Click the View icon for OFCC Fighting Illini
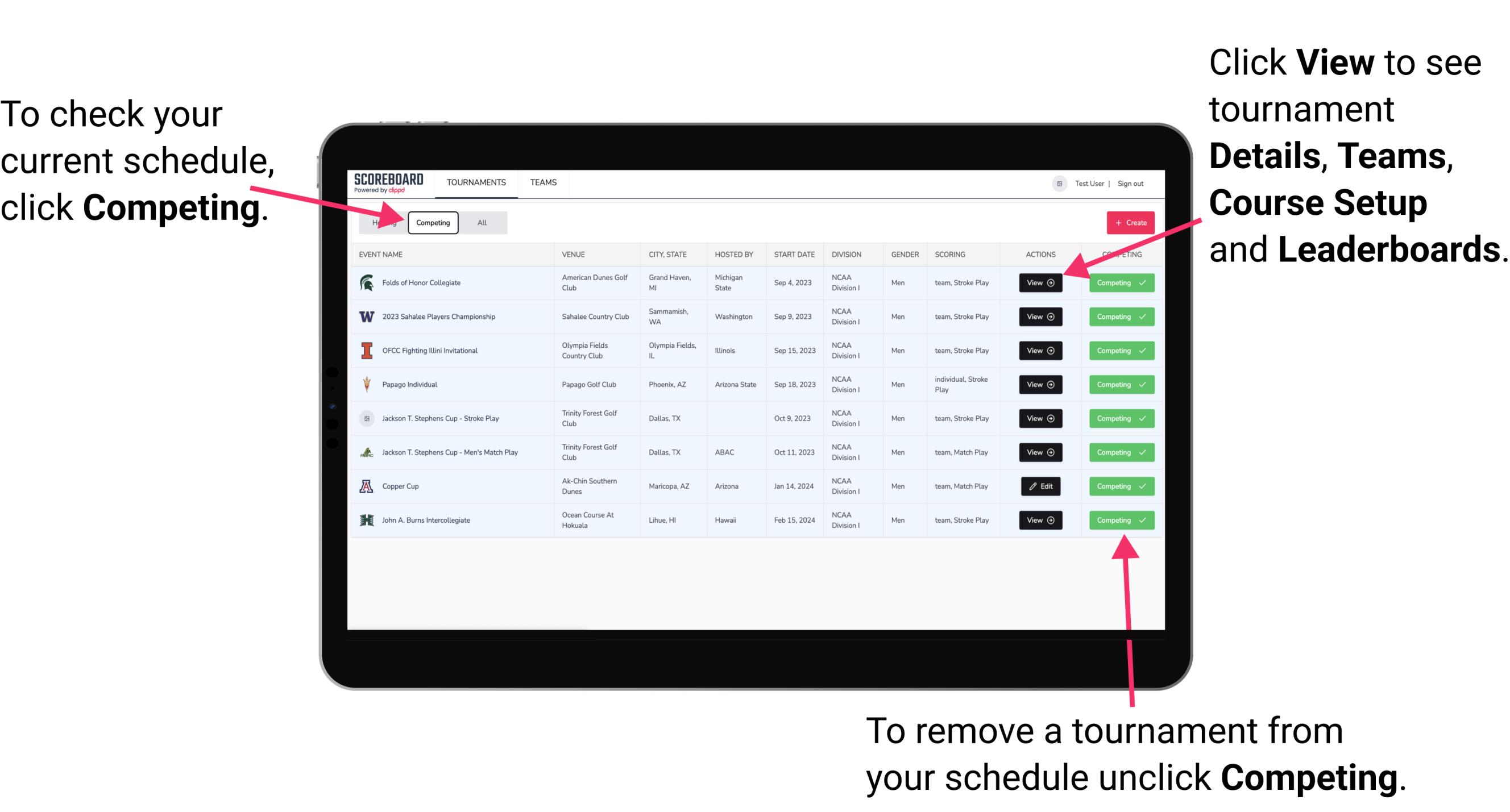 tap(1040, 351)
